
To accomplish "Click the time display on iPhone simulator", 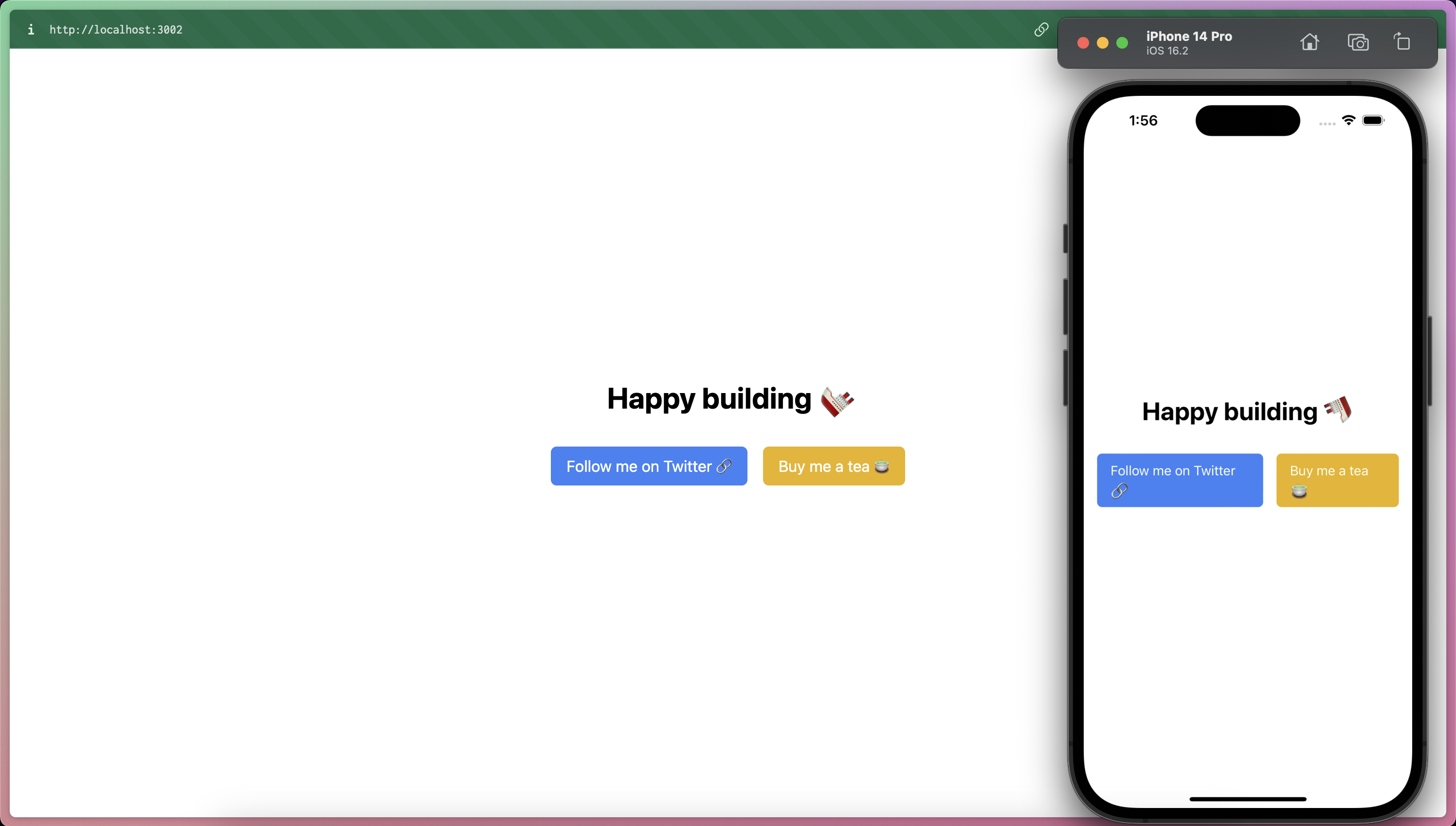I will click(1143, 120).
